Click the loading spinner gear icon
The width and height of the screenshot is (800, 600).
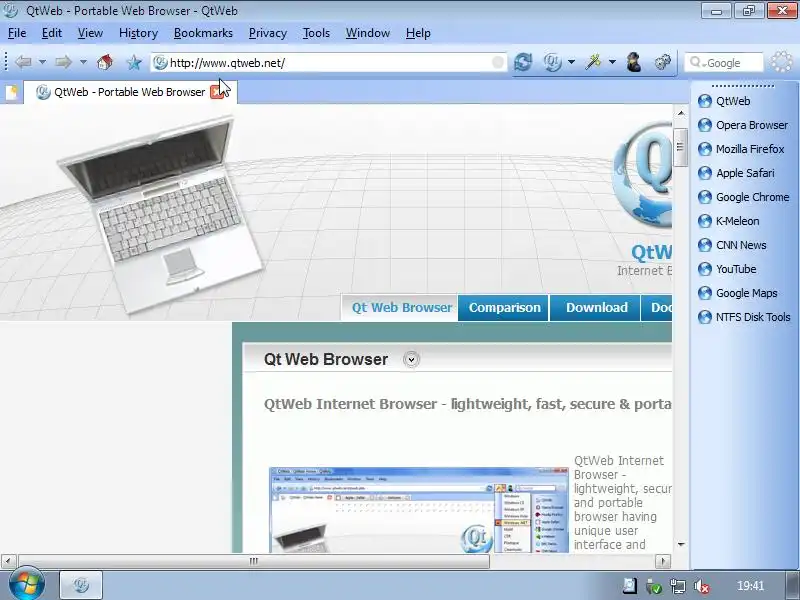click(782, 62)
